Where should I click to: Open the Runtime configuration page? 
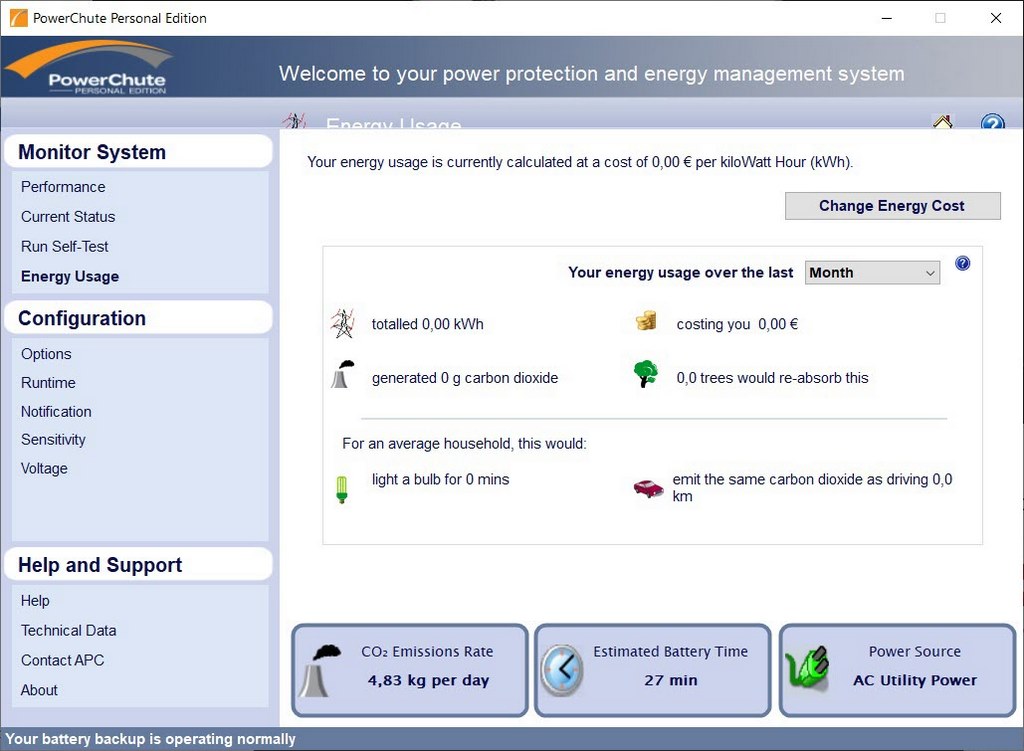click(48, 383)
